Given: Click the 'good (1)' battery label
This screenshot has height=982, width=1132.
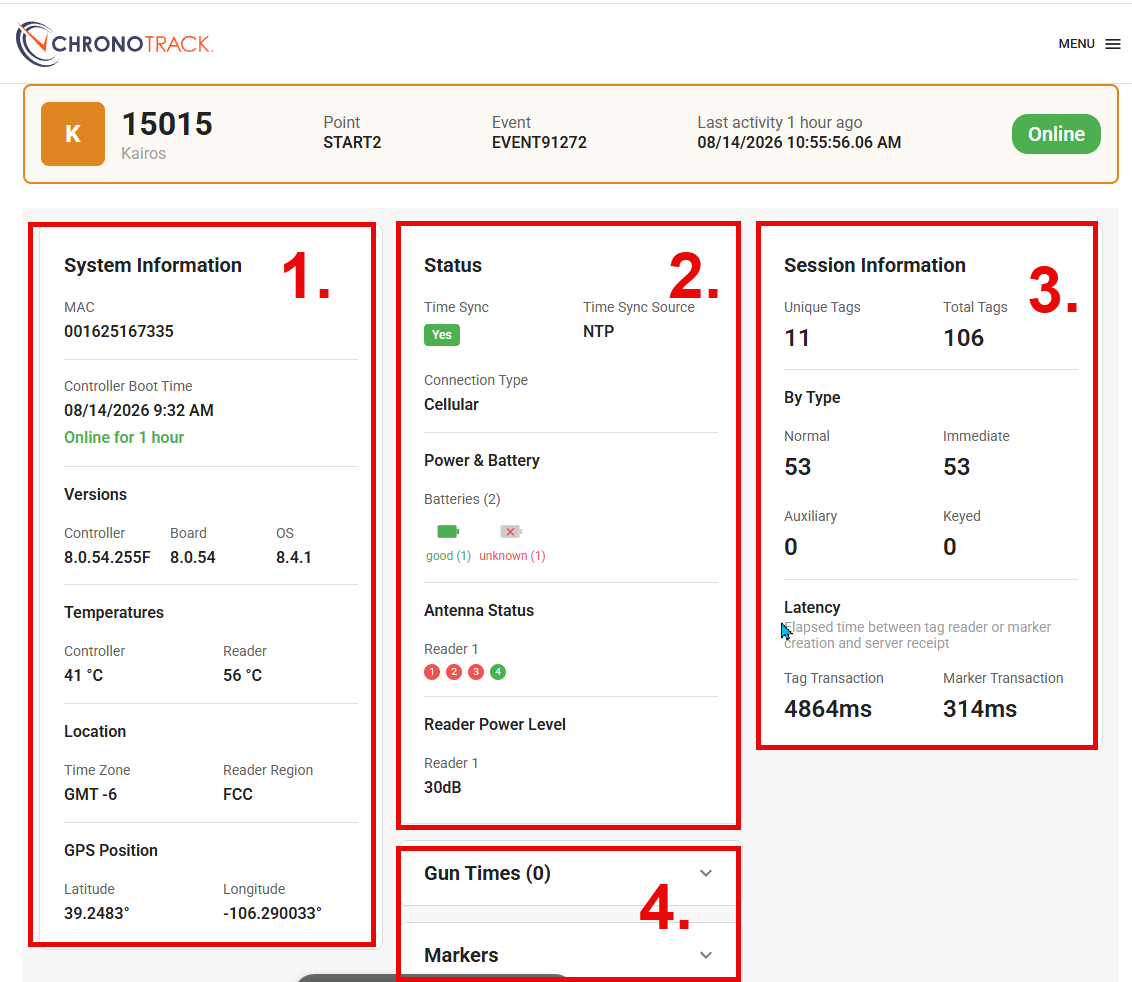Looking at the screenshot, I should tap(448, 556).
